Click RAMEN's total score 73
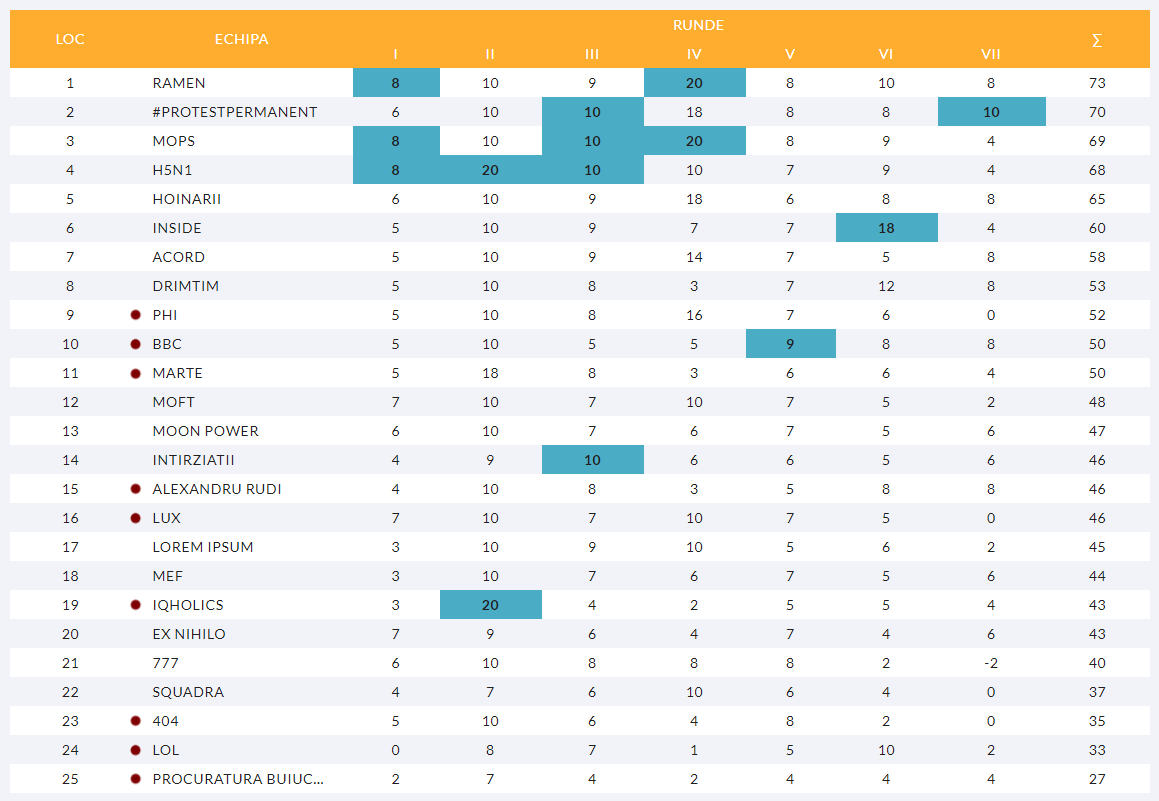 coord(1097,83)
